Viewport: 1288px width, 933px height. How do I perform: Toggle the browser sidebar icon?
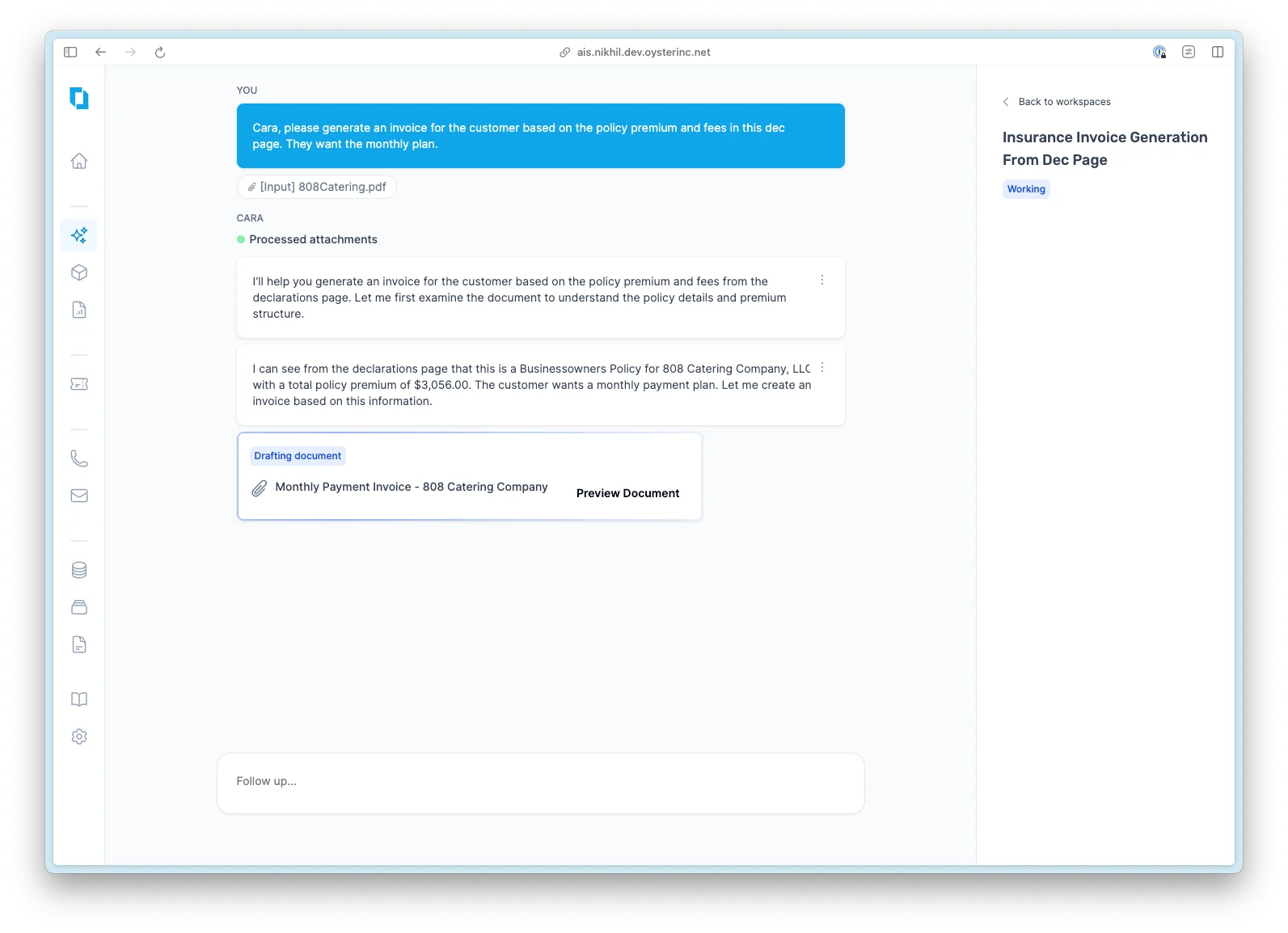click(x=70, y=52)
